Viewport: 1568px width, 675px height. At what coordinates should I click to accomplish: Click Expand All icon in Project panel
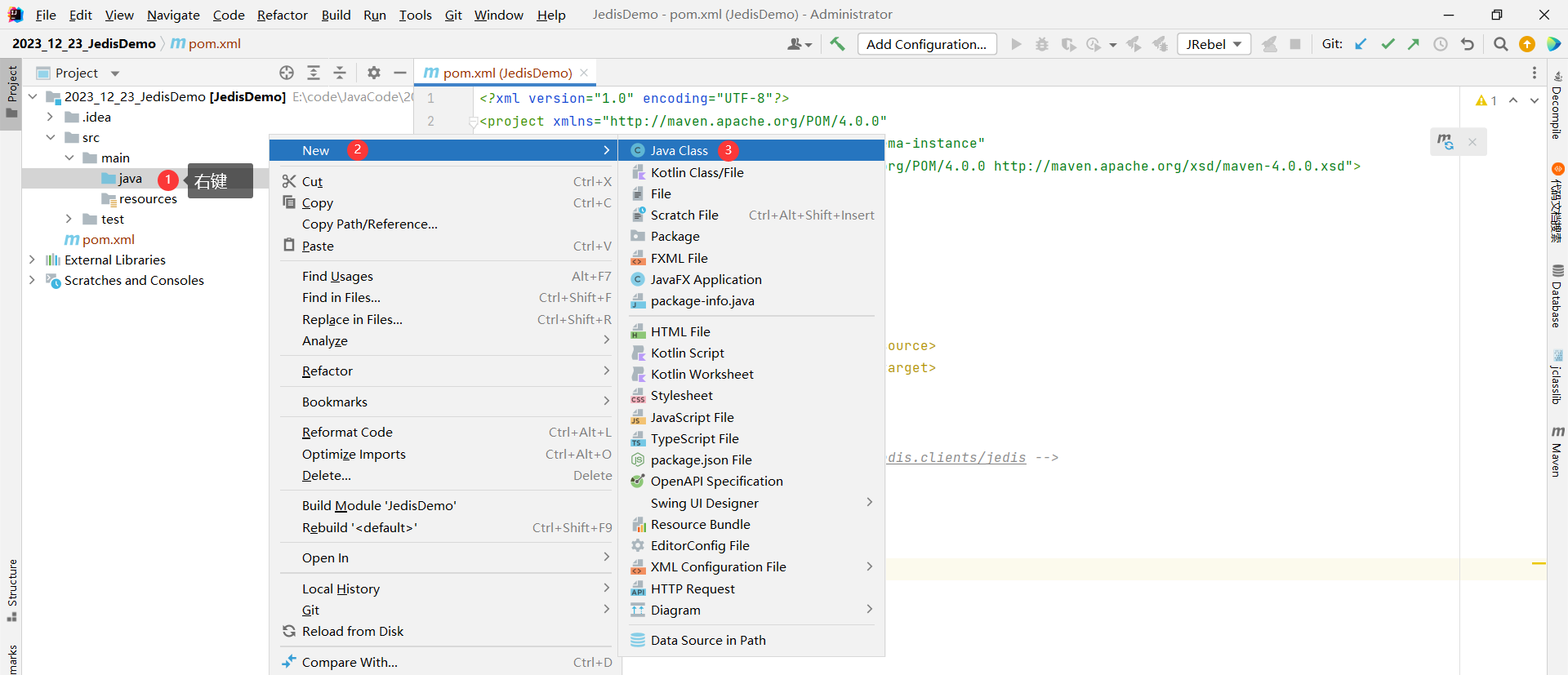pos(314,73)
